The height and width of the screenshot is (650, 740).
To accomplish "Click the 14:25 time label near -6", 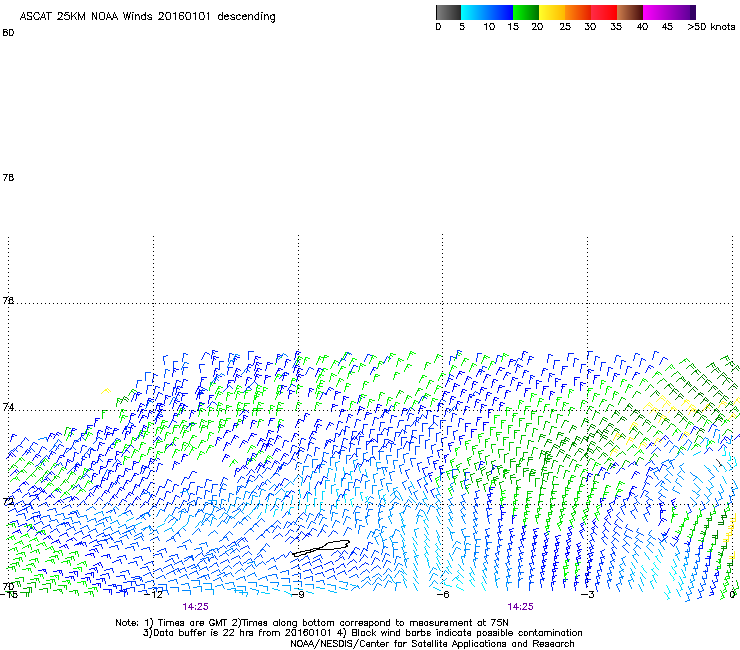I will pyautogui.click(x=520, y=607).
